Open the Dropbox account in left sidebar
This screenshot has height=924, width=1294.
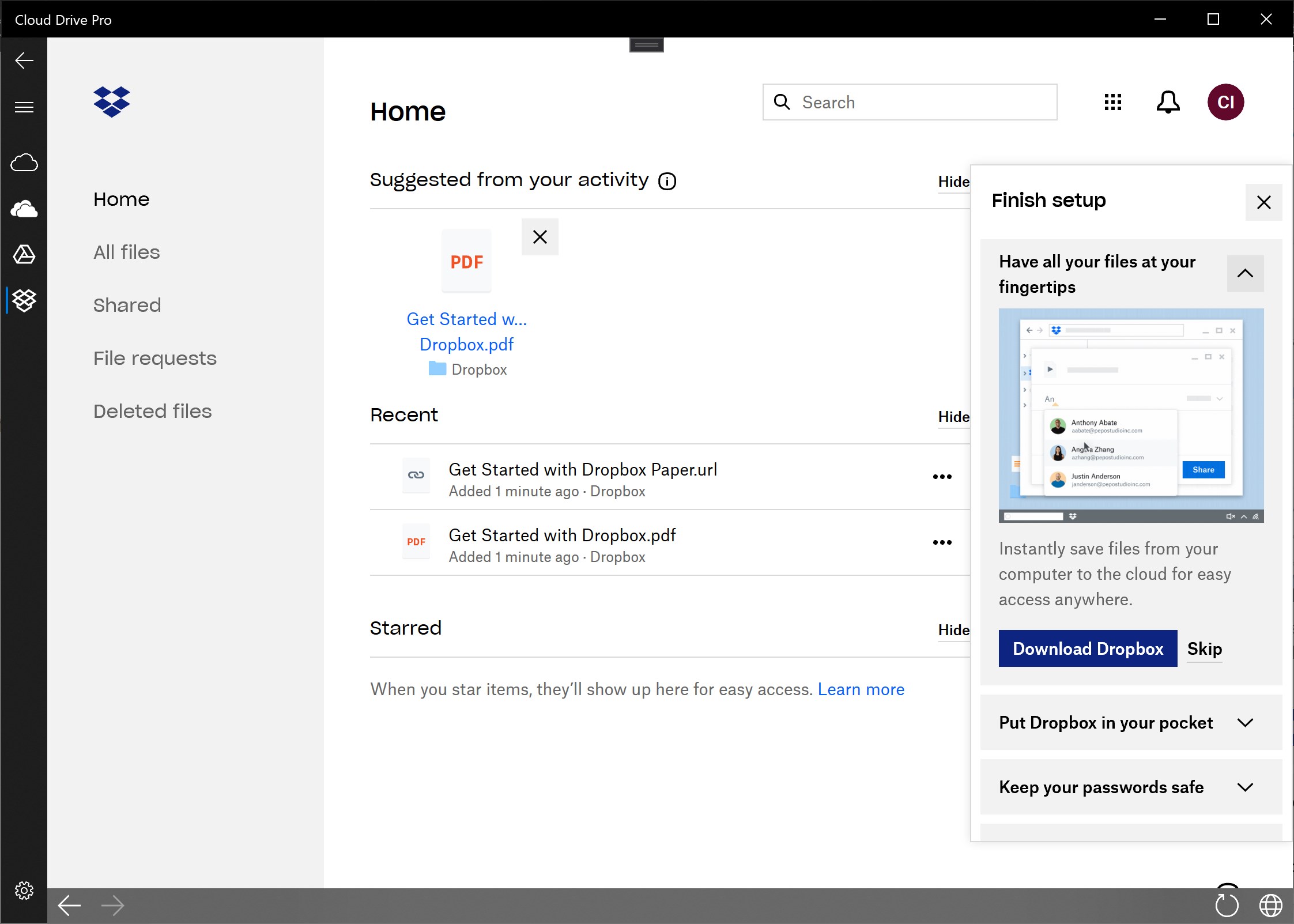tap(24, 300)
